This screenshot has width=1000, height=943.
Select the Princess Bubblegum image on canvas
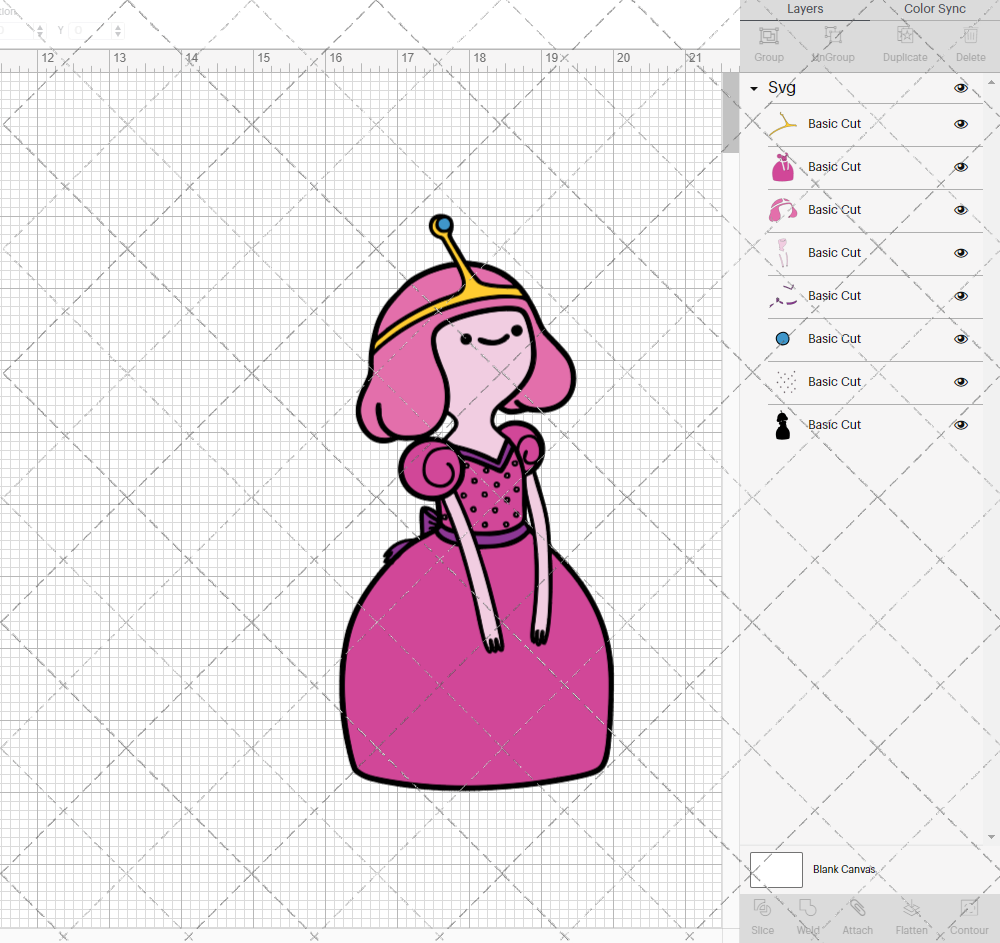476,502
